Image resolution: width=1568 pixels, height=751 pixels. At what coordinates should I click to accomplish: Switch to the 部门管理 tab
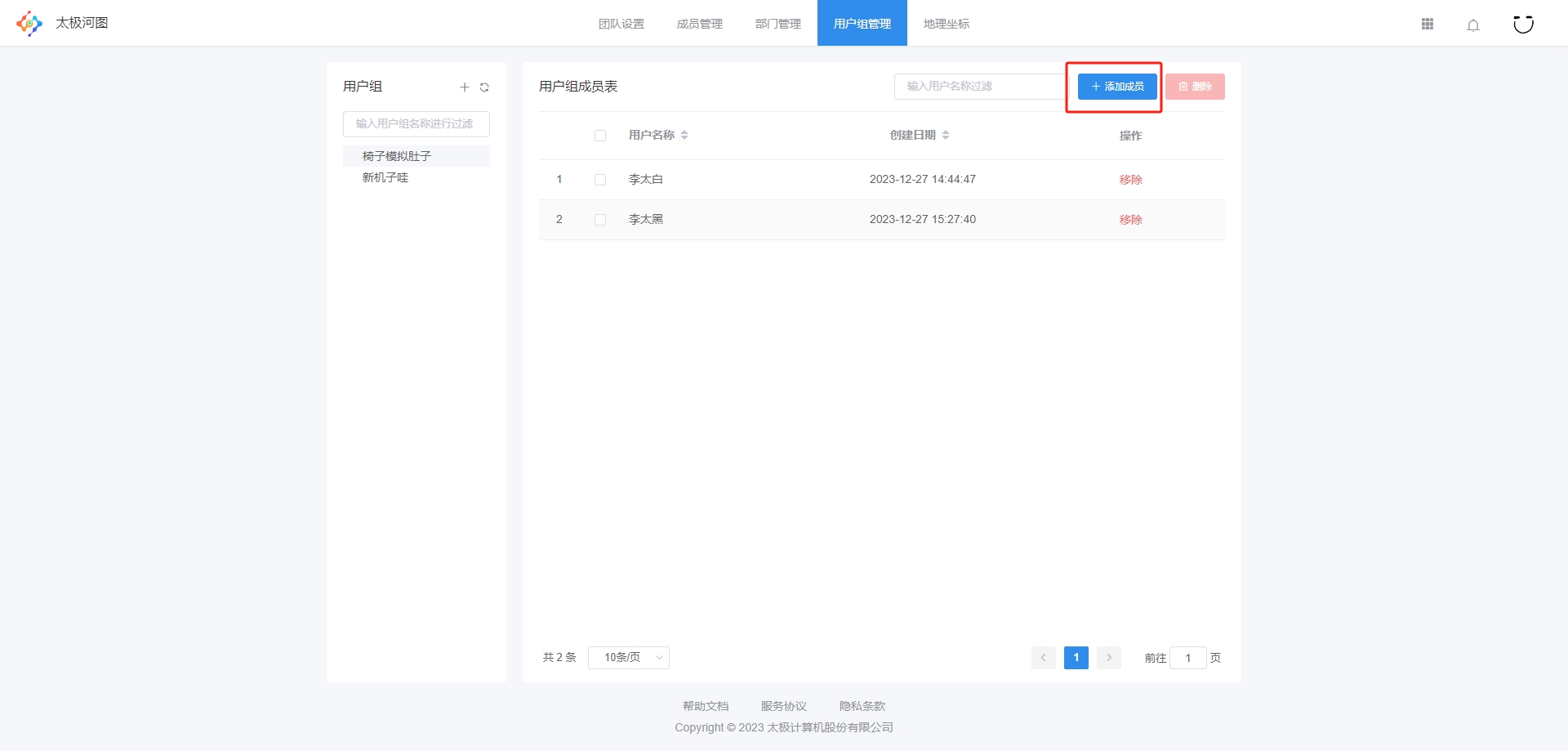point(778,24)
